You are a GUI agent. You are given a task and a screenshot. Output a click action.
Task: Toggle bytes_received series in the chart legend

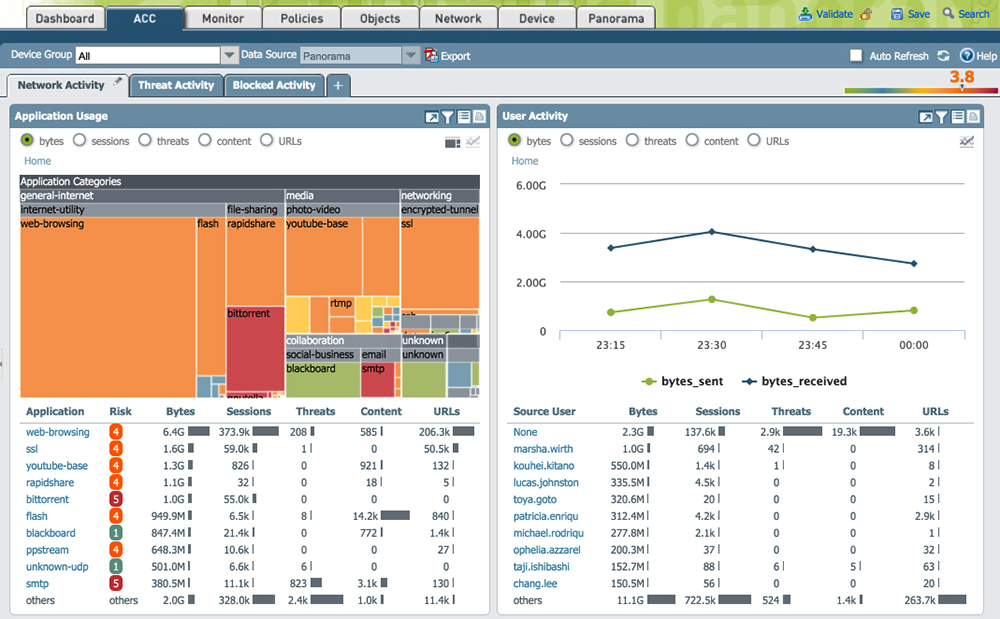pos(794,381)
